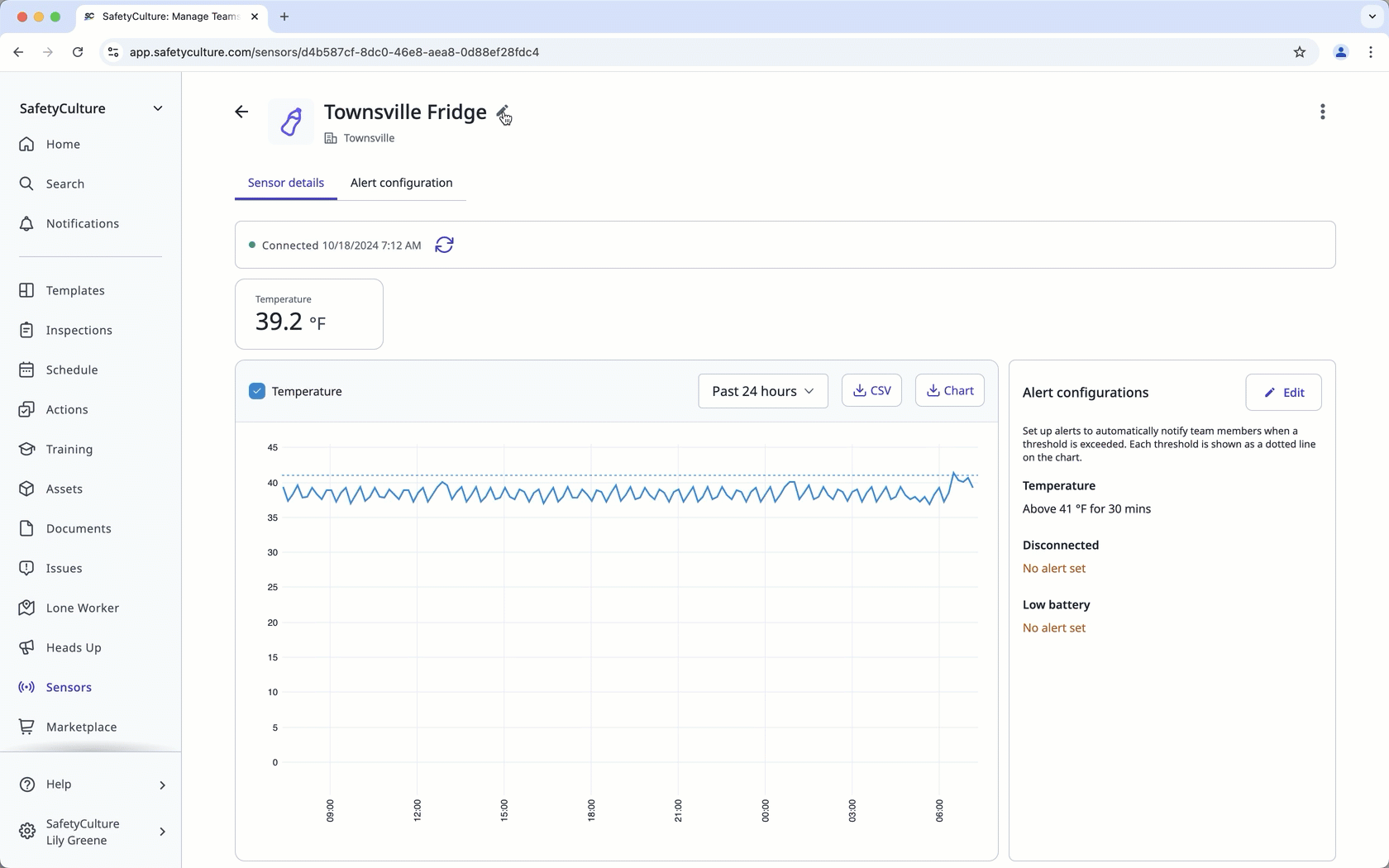Image resolution: width=1389 pixels, height=868 pixels.
Task: Click the browser forward button
Action: pyautogui.click(x=48, y=52)
